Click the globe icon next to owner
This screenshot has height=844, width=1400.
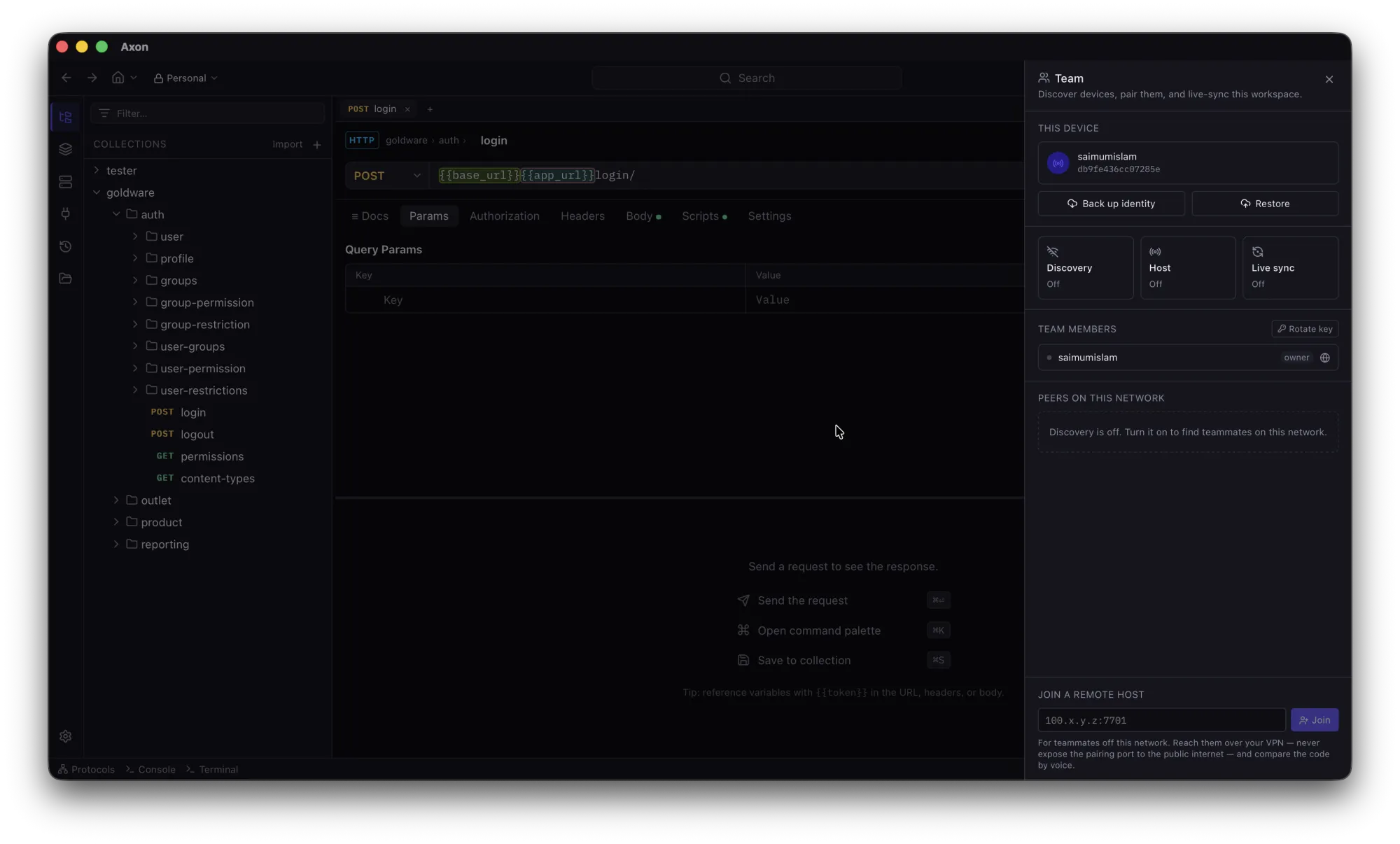point(1324,358)
